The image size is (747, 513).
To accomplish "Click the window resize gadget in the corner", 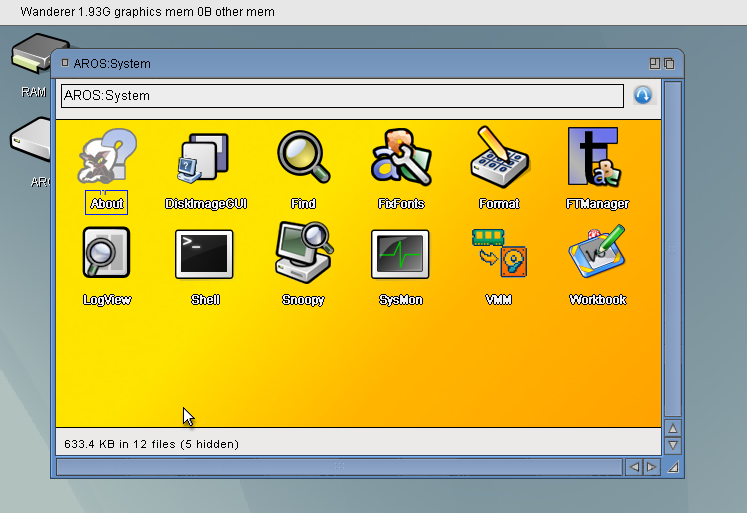I will tap(673, 467).
